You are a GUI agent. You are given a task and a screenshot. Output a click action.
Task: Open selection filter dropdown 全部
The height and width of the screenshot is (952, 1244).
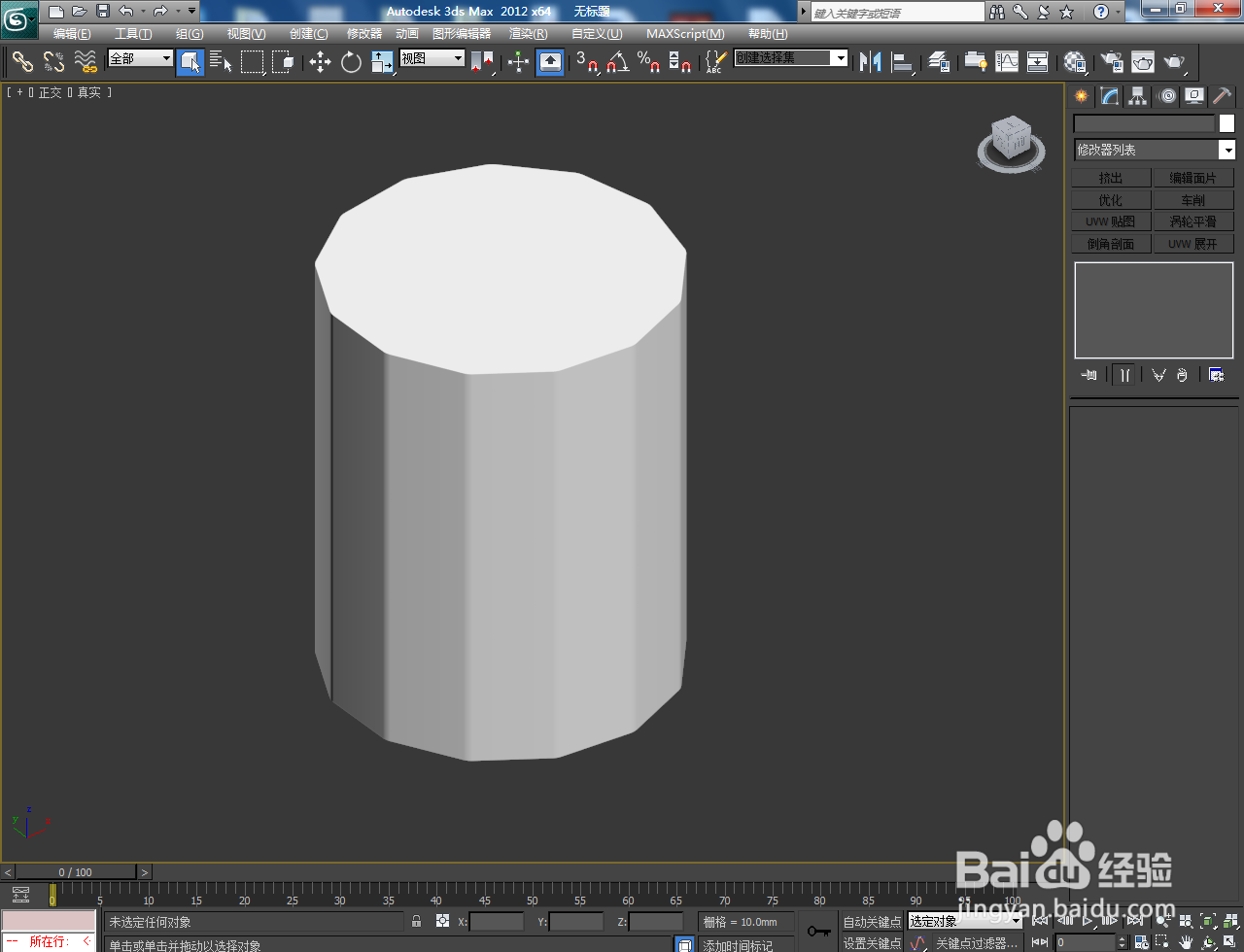click(140, 58)
